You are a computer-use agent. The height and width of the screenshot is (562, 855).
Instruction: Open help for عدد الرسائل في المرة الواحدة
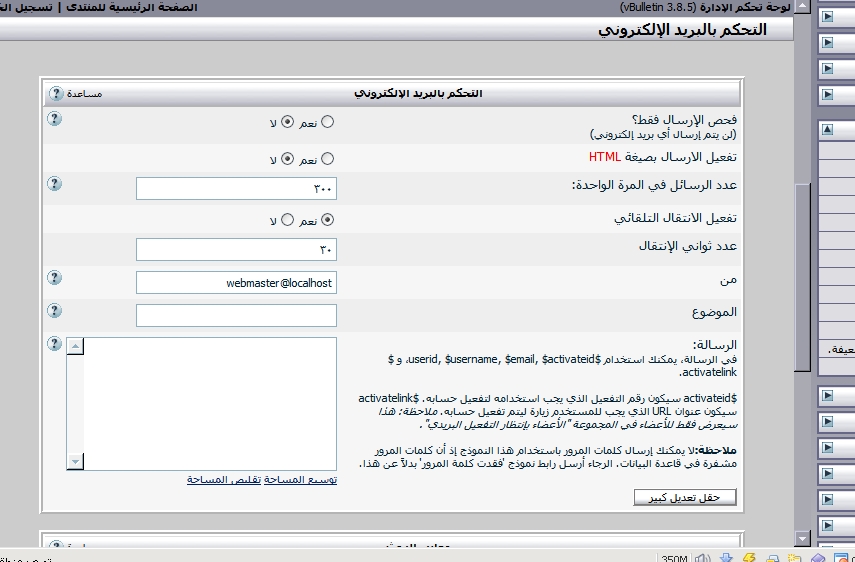tap(54, 183)
